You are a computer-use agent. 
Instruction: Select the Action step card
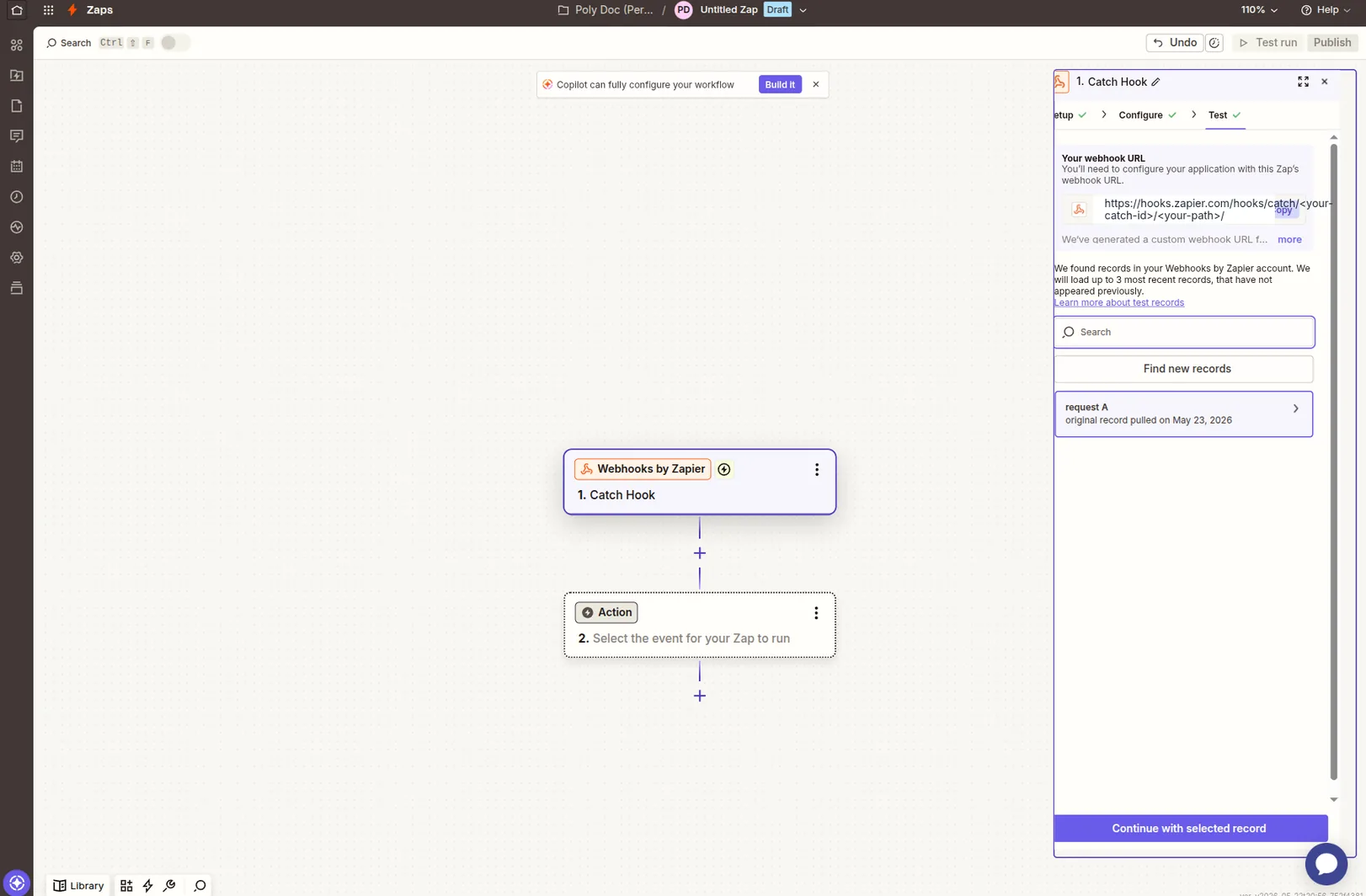coord(699,625)
